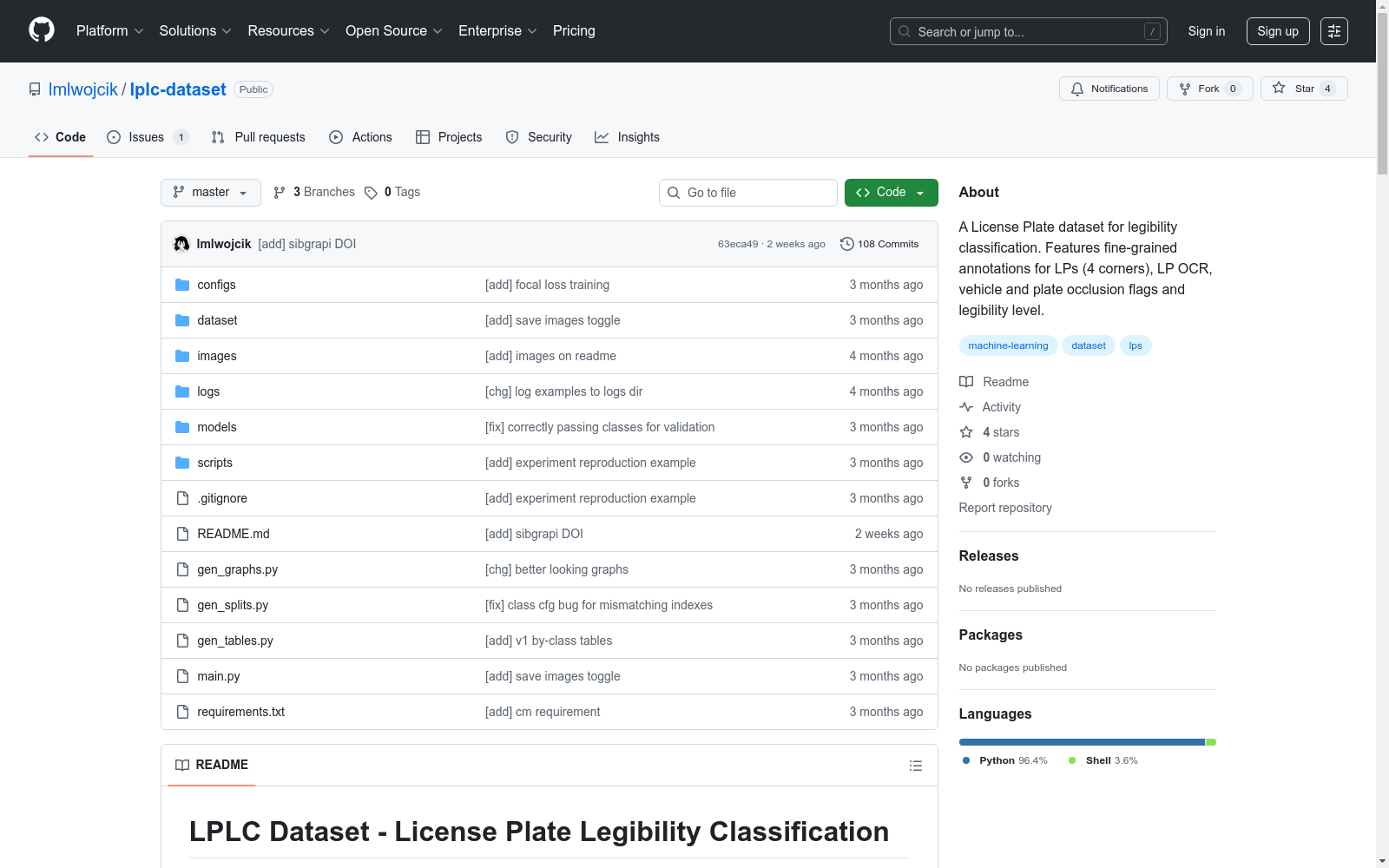Viewport: 1389px width, 868px height.
Task: Click the folder icon beside dataset
Action: (x=182, y=320)
